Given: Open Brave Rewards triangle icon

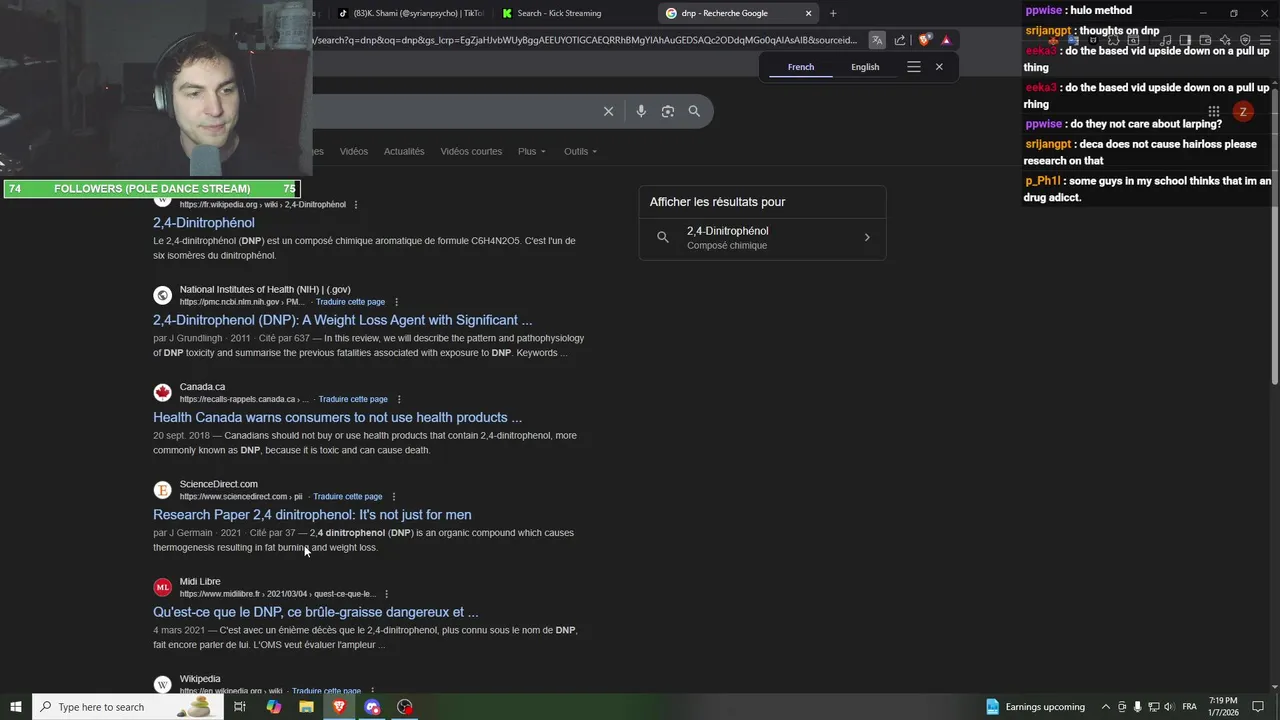Looking at the screenshot, I should (x=946, y=40).
